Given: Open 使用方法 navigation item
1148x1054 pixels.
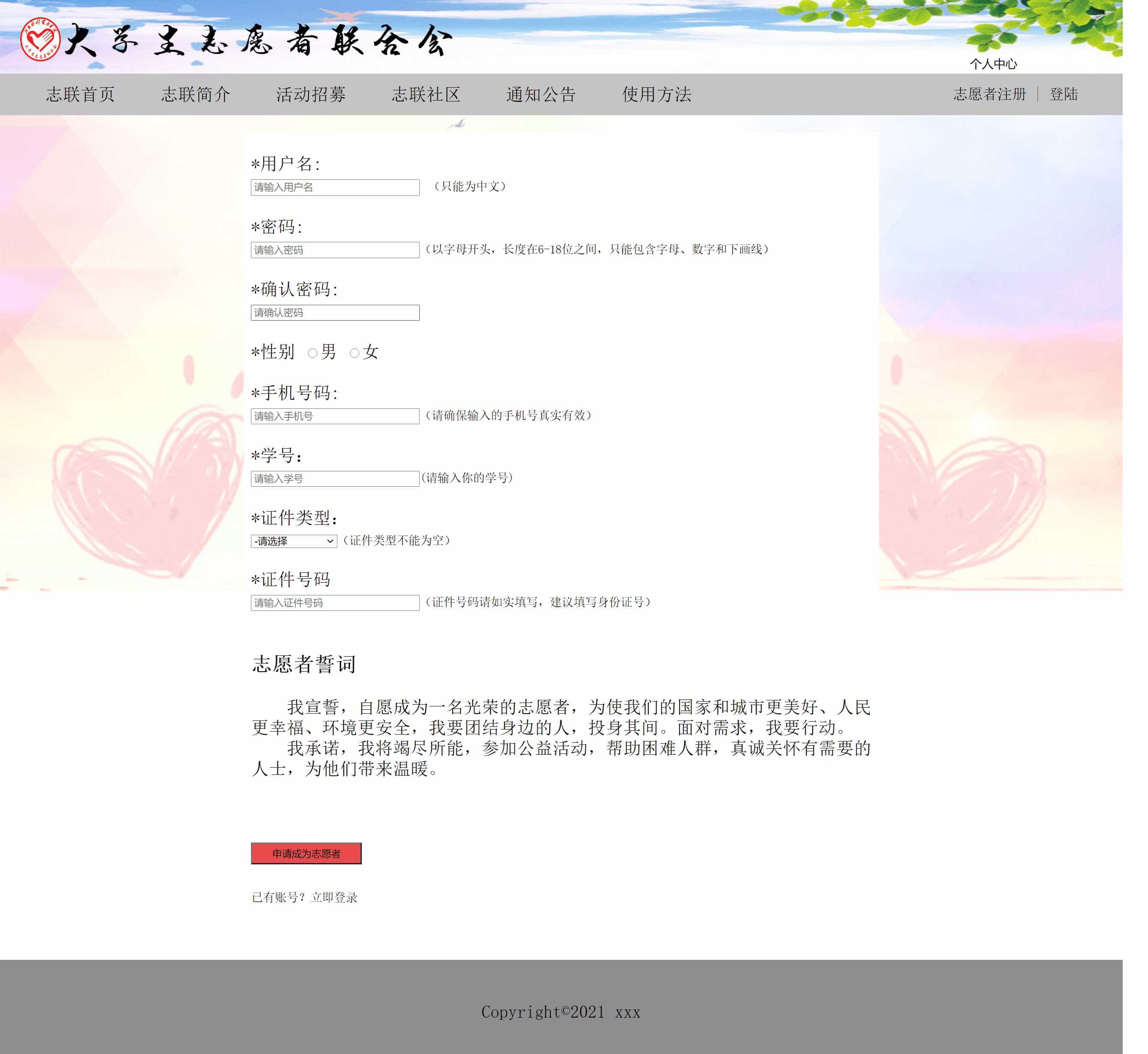Looking at the screenshot, I should (x=657, y=94).
